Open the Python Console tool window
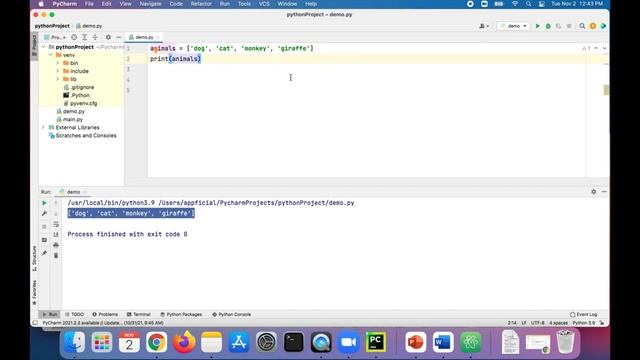 point(231,315)
